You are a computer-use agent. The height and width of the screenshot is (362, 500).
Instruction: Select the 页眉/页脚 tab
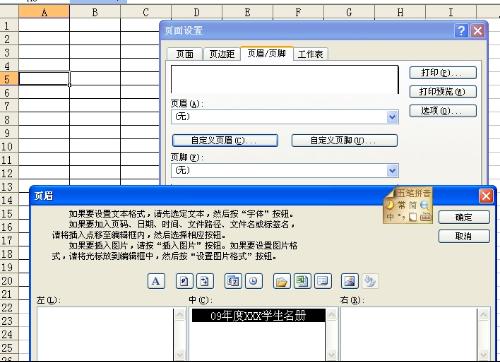coord(267,53)
